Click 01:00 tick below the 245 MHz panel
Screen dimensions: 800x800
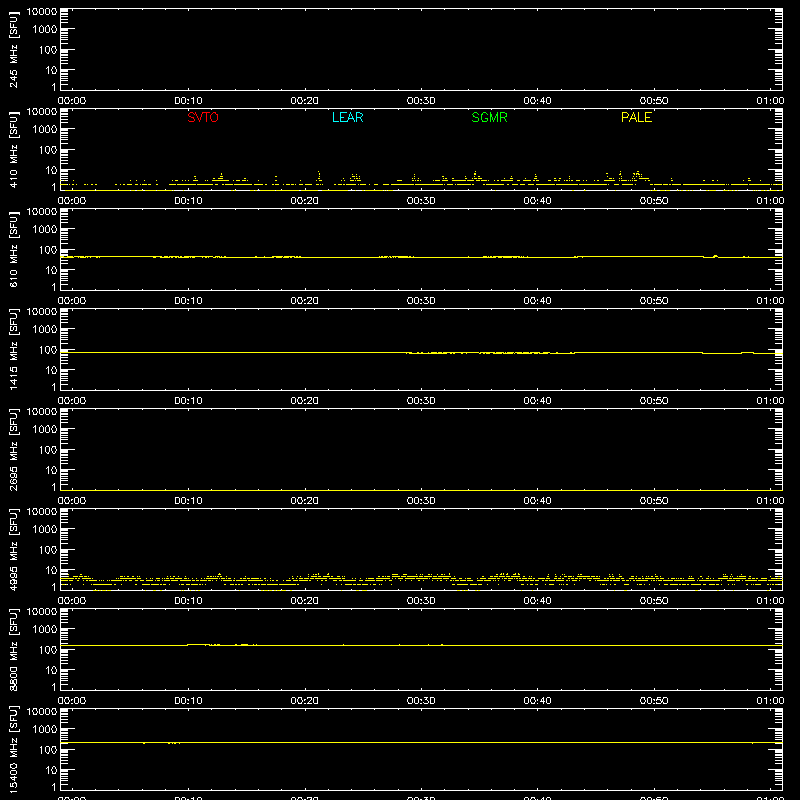pyautogui.click(x=770, y=101)
